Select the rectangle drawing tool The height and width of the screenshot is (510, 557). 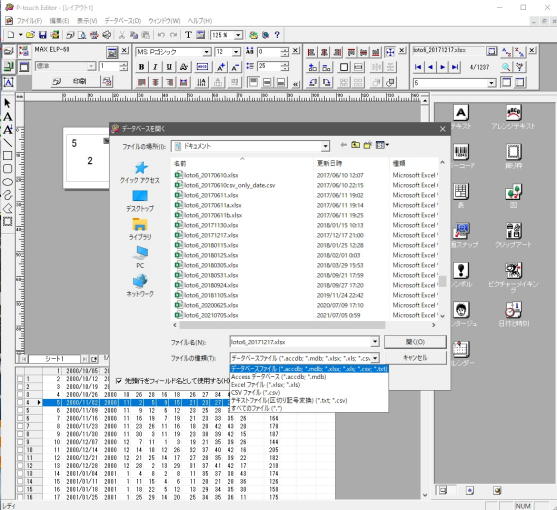[x=7, y=156]
